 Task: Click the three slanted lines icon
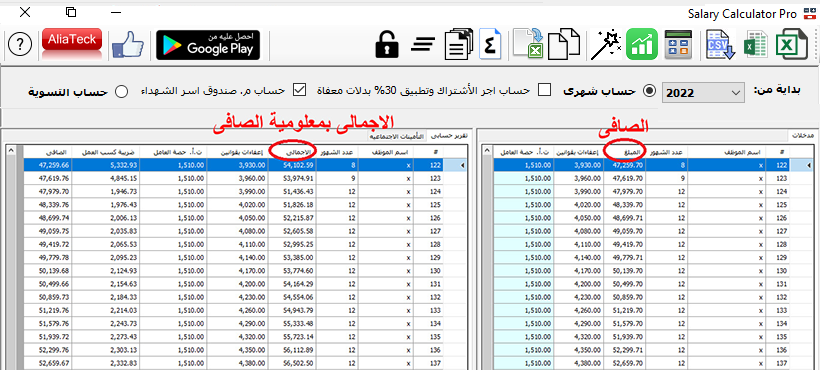click(x=423, y=45)
